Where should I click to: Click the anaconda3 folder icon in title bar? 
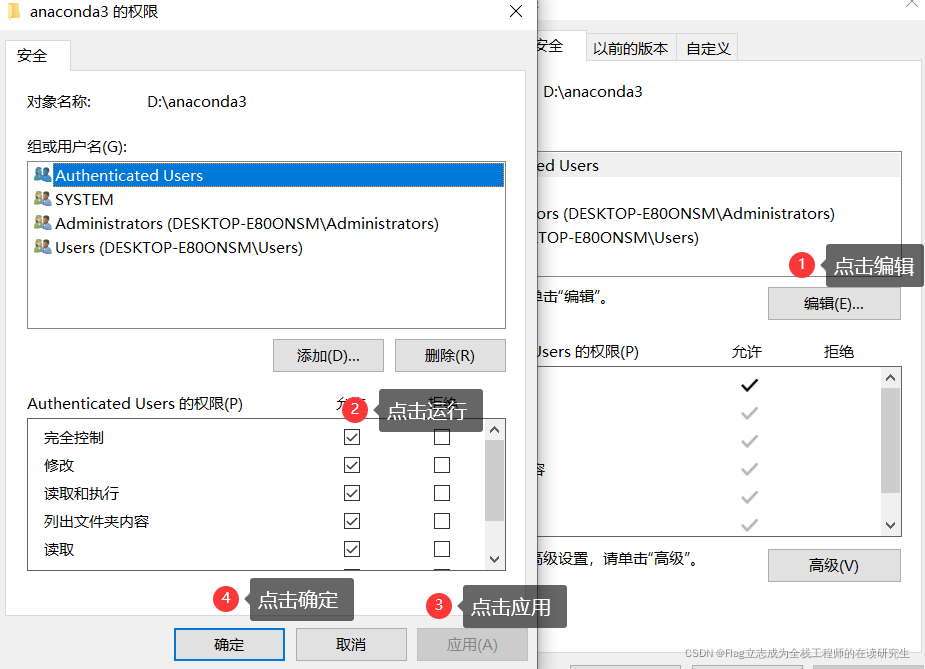click(14, 11)
